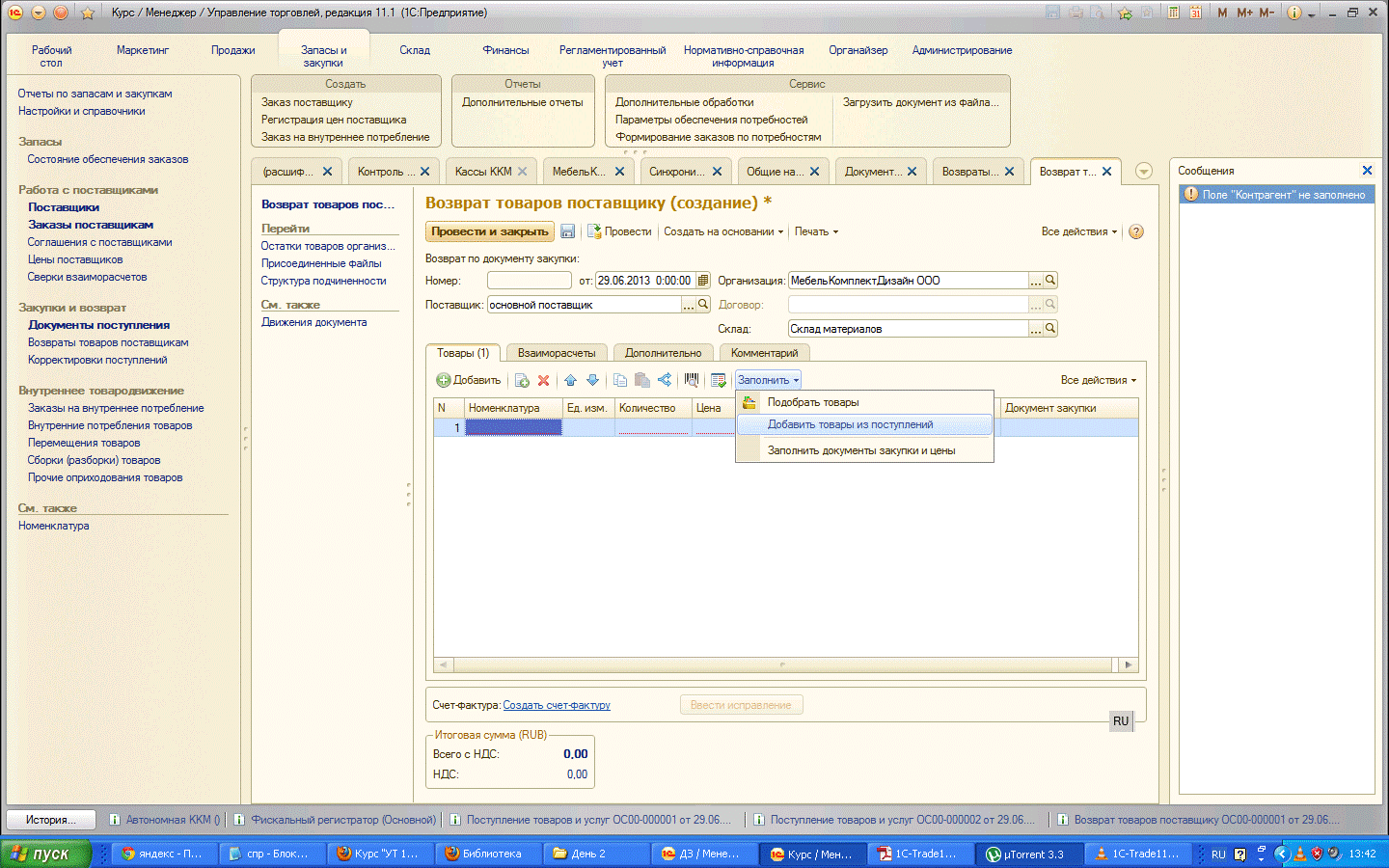Open the Склад section

click(x=415, y=50)
